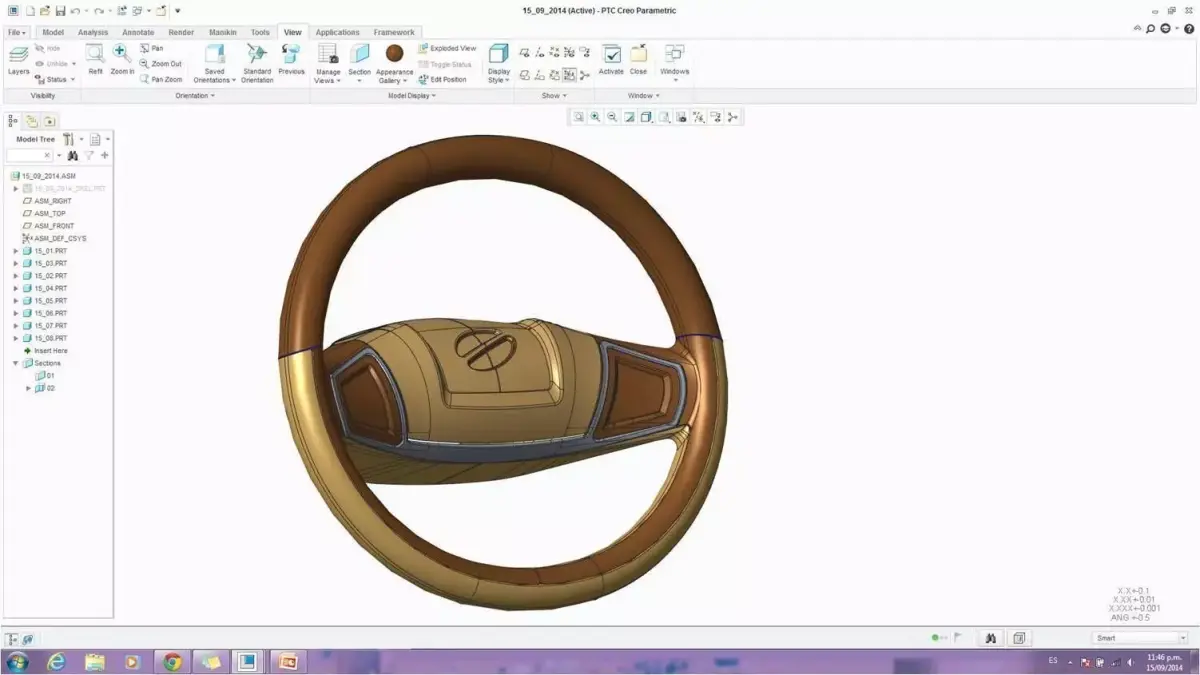Click zoom out on the graphics toolbar
The height and width of the screenshot is (675, 1200).
click(612, 117)
